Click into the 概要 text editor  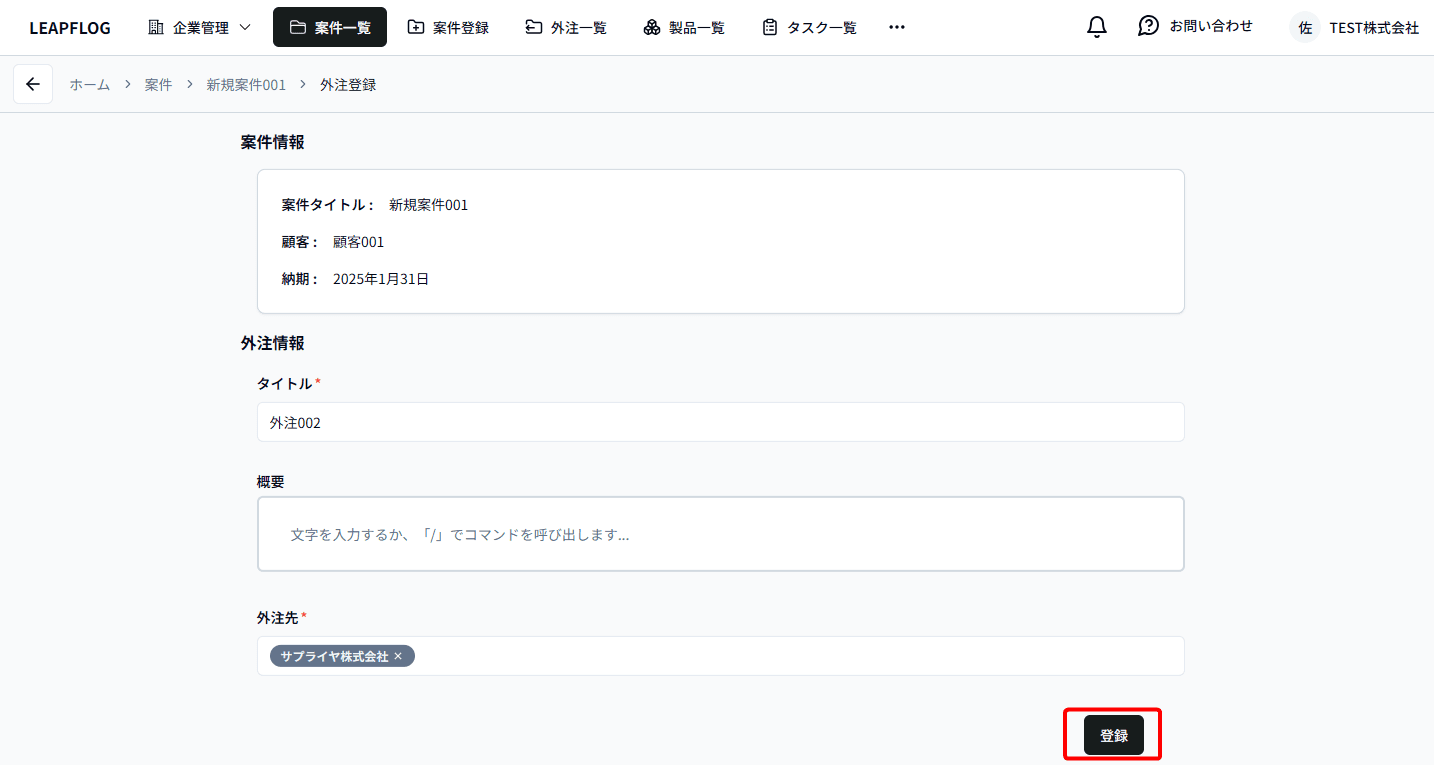[x=720, y=535]
